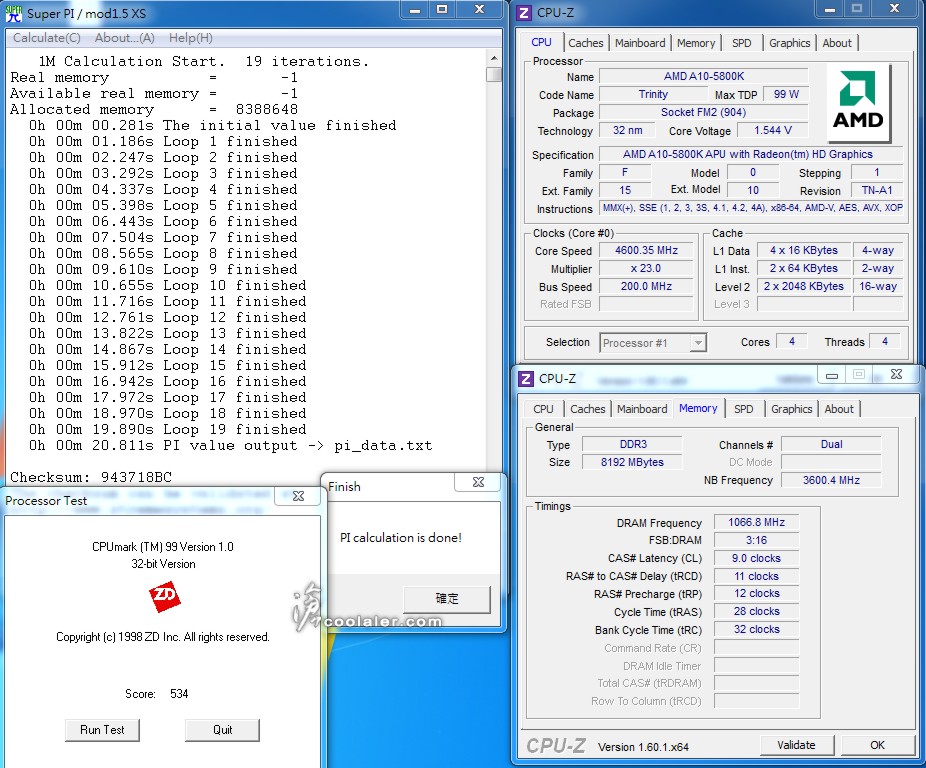
Task: Open About tab in lower CPU-Z
Action: pyautogui.click(x=839, y=409)
